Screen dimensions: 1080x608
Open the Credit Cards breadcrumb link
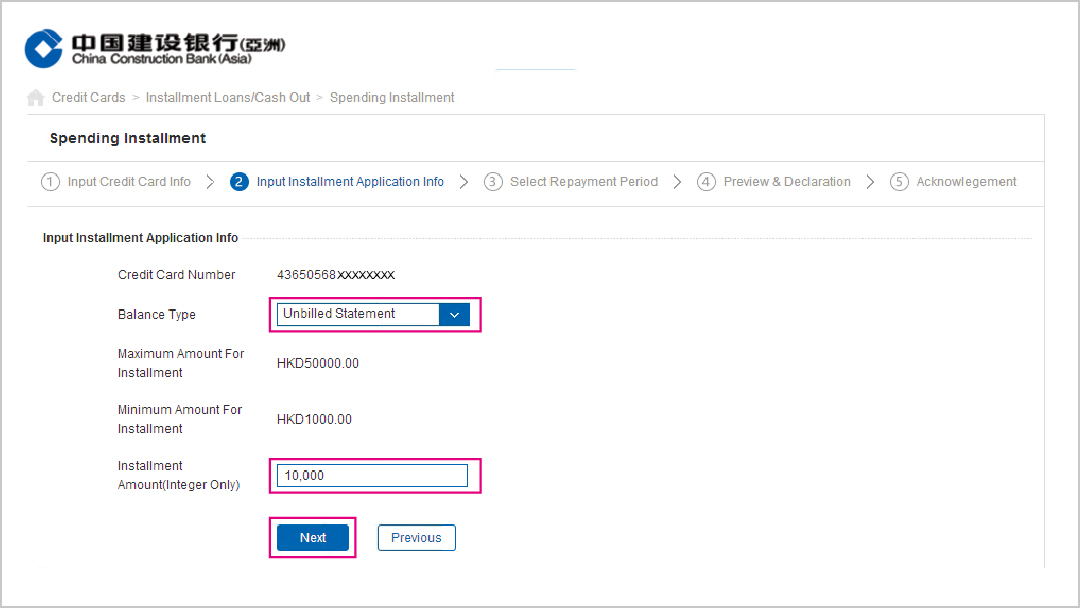(x=89, y=98)
